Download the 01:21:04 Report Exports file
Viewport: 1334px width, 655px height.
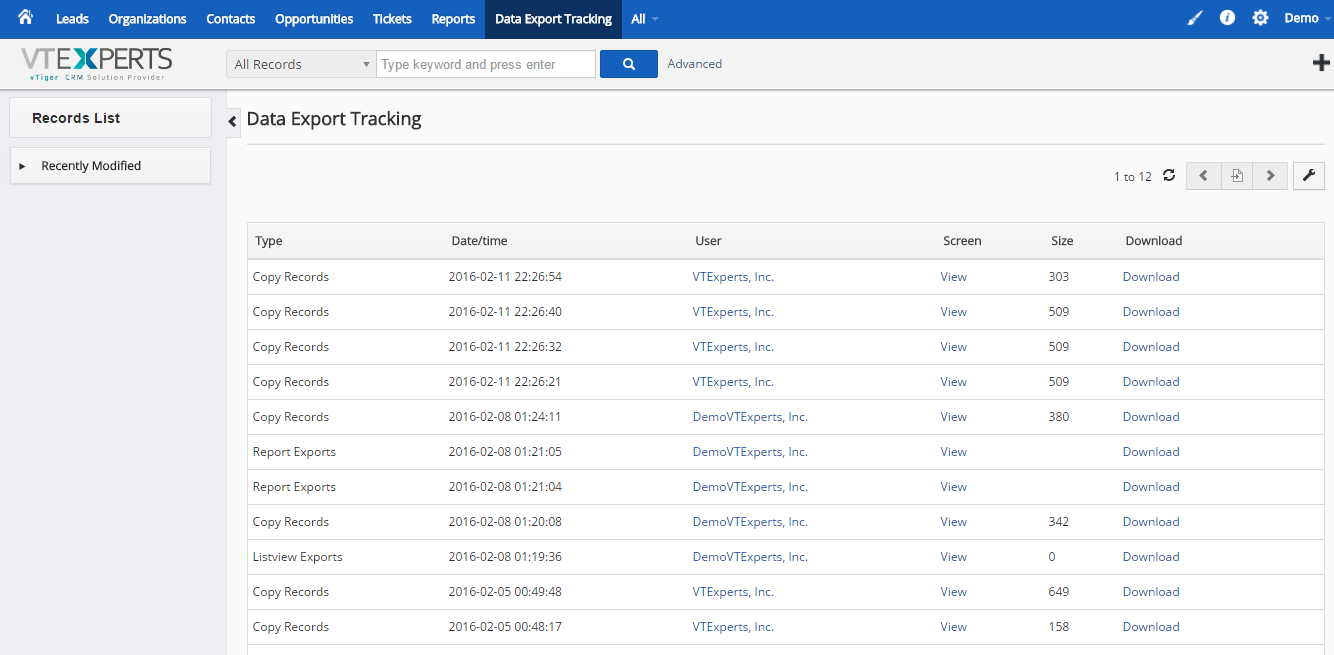pos(1151,487)
